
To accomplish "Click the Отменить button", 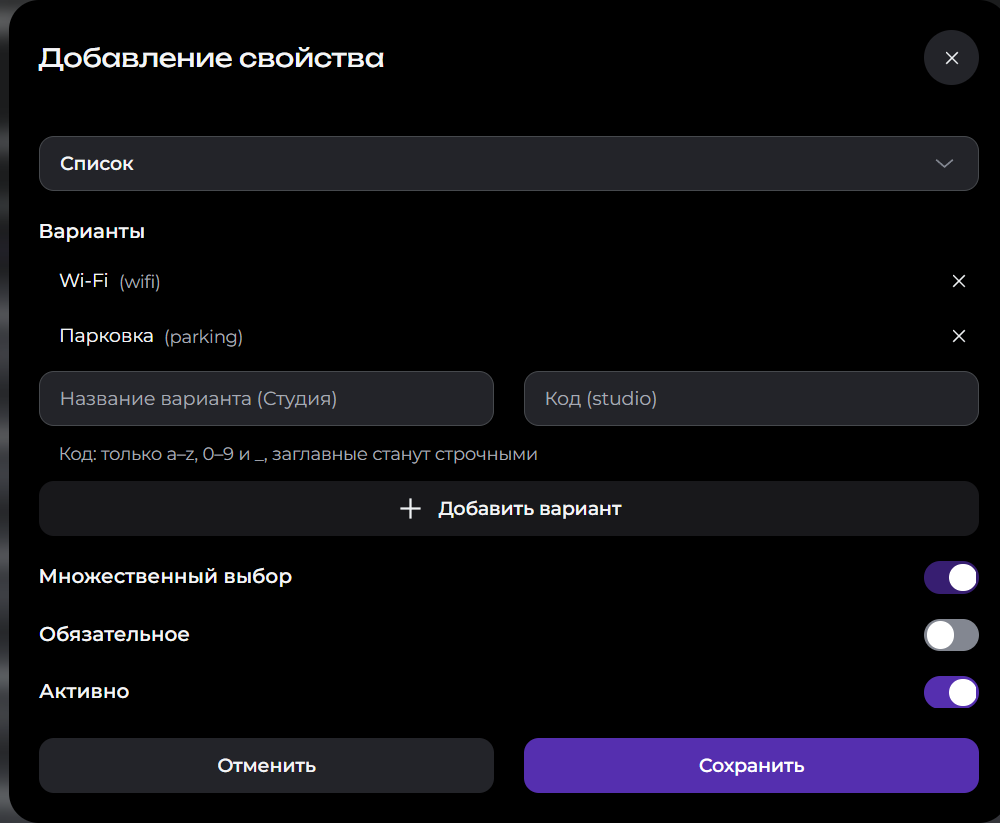I will pos(266,766).
